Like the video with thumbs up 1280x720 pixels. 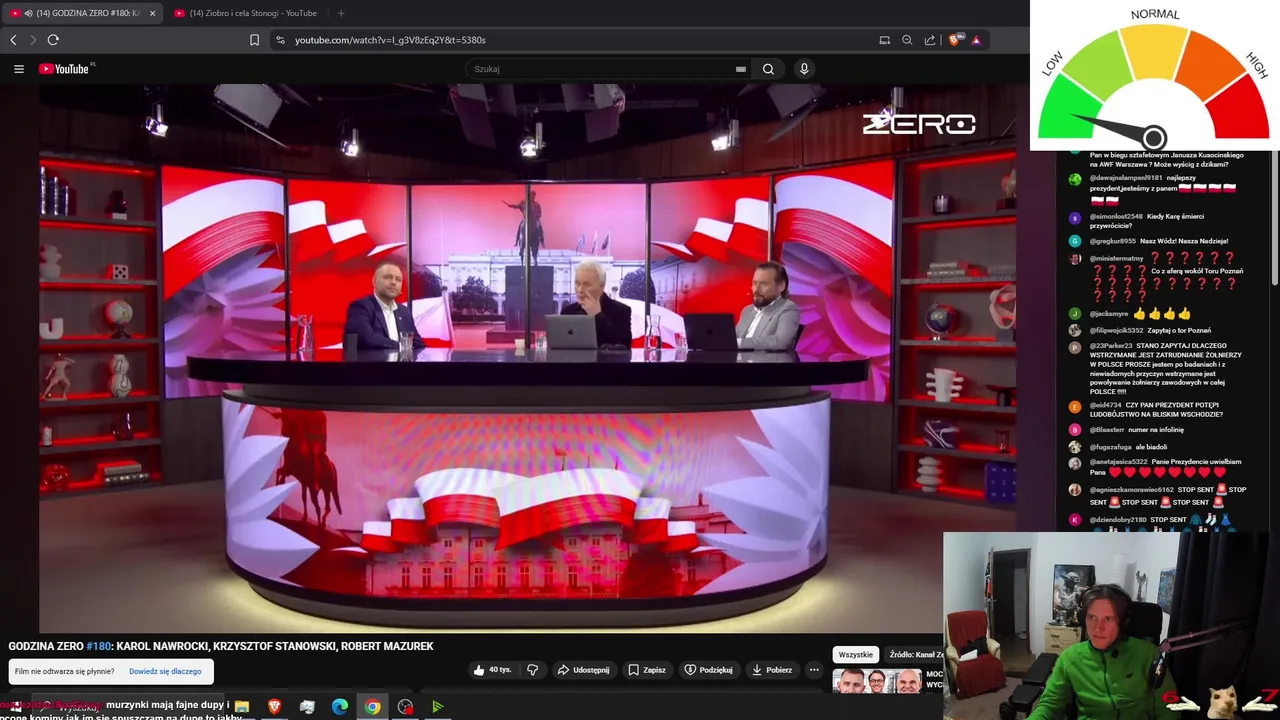pyautogui.click(x=491, y=670)
